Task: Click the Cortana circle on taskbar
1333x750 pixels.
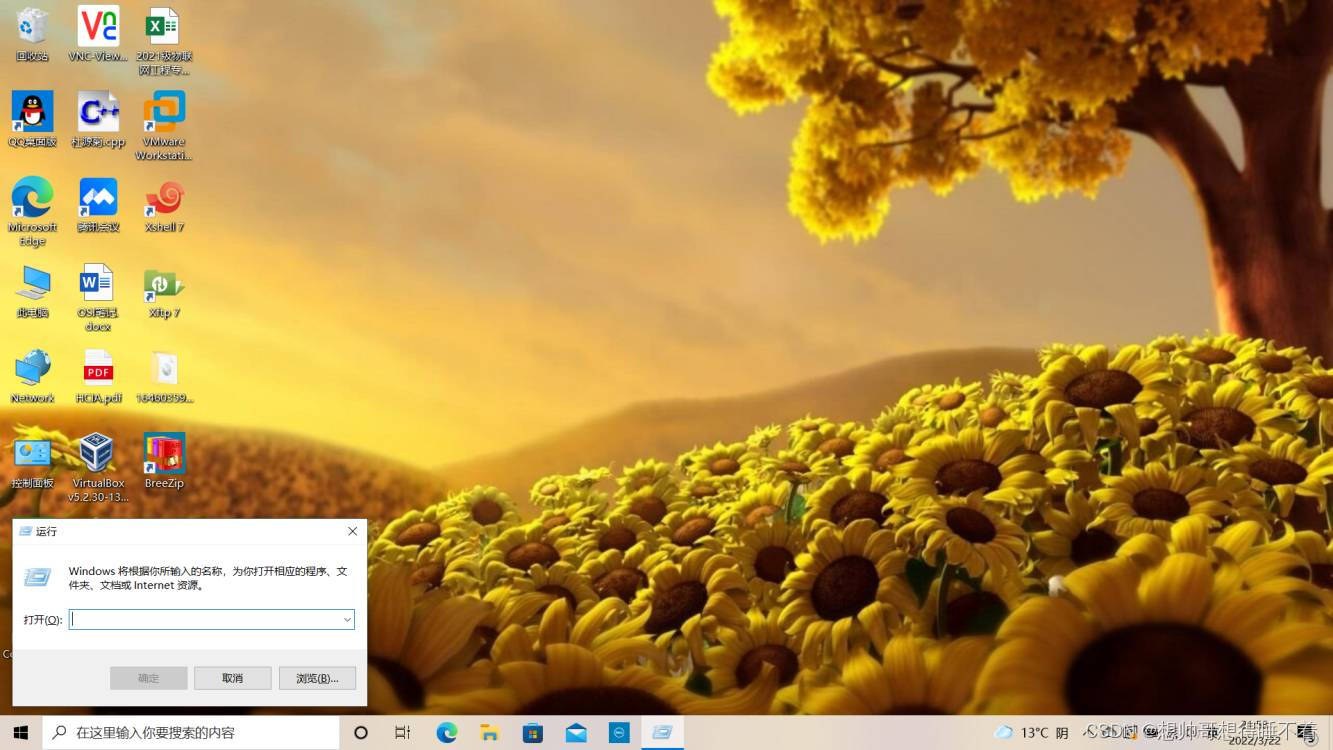Action: (361, 733)
